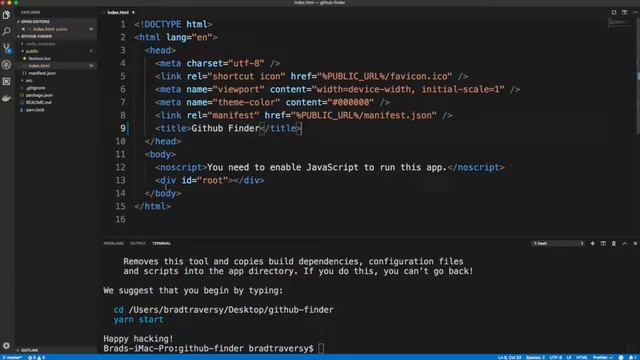Click the Prettier status indicator
The height and width of the screenshot is (360, 640).
(x=602, y=357)
